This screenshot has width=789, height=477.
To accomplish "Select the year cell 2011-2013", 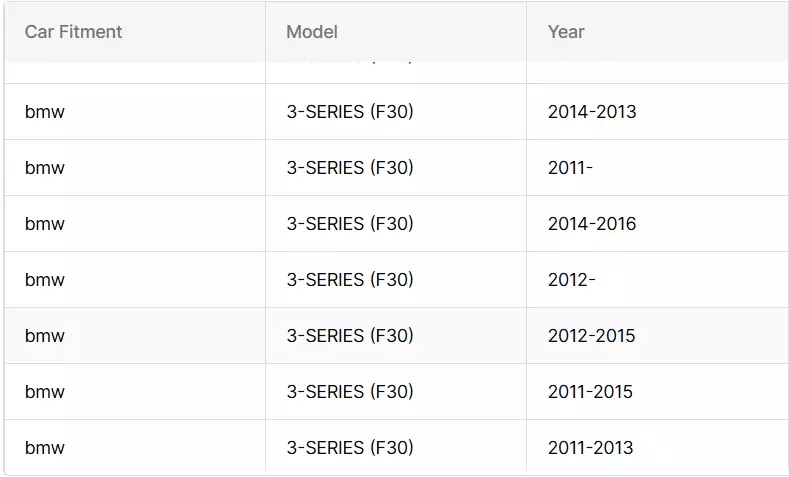I will pos(590,448).
